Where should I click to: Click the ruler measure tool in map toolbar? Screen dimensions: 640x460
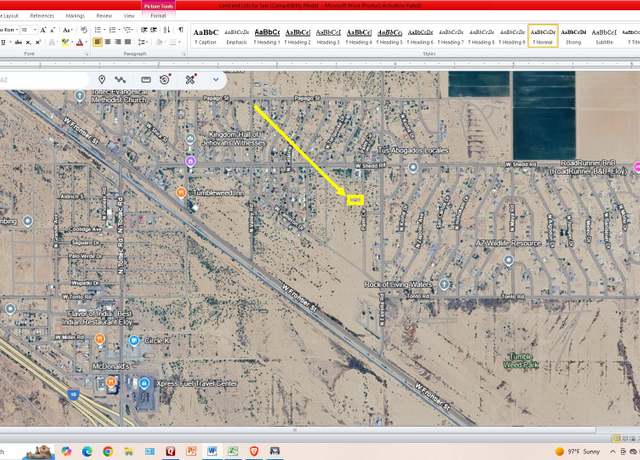(146, 80)
